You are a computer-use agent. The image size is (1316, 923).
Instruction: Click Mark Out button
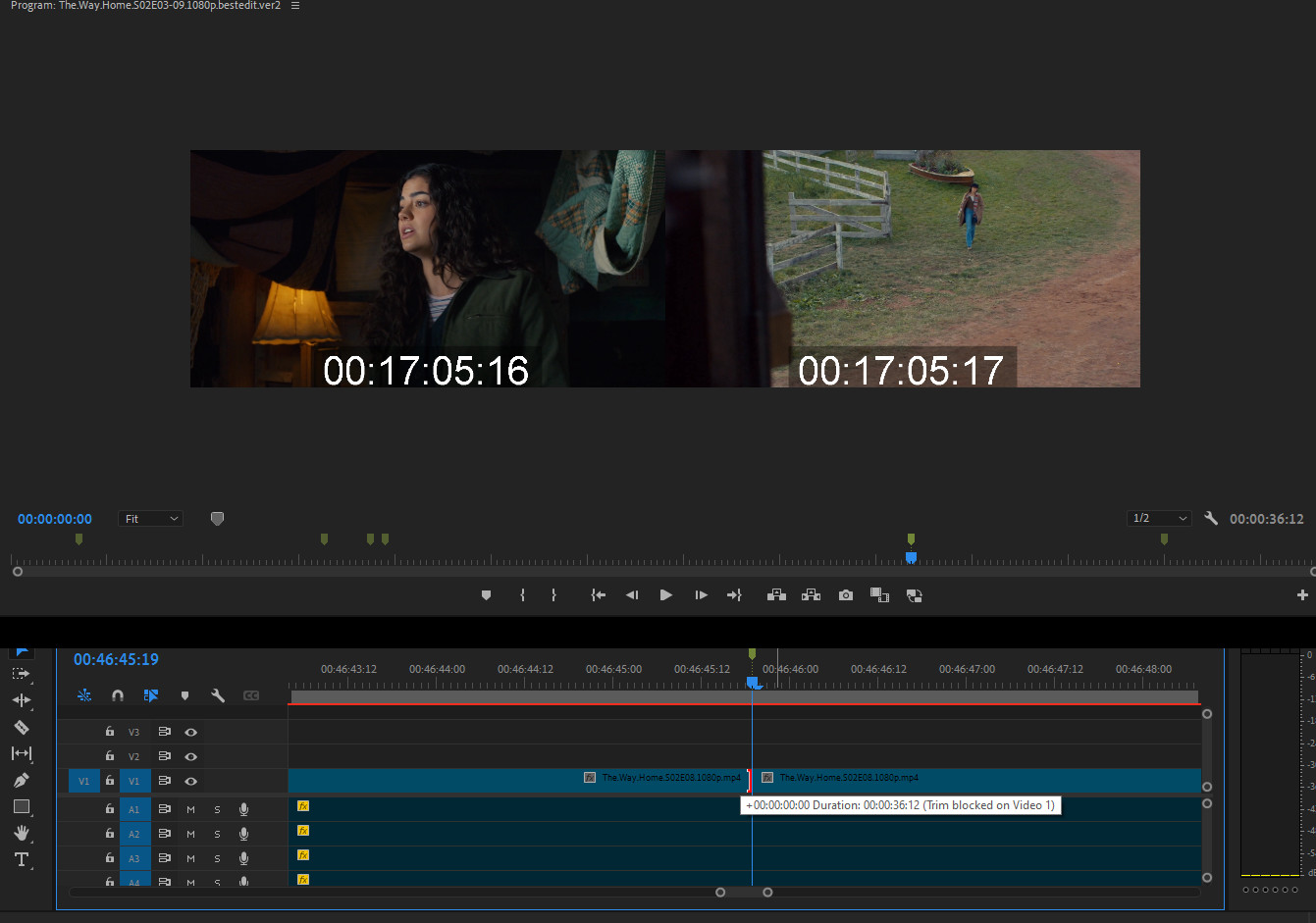click(x=553, y=595)
